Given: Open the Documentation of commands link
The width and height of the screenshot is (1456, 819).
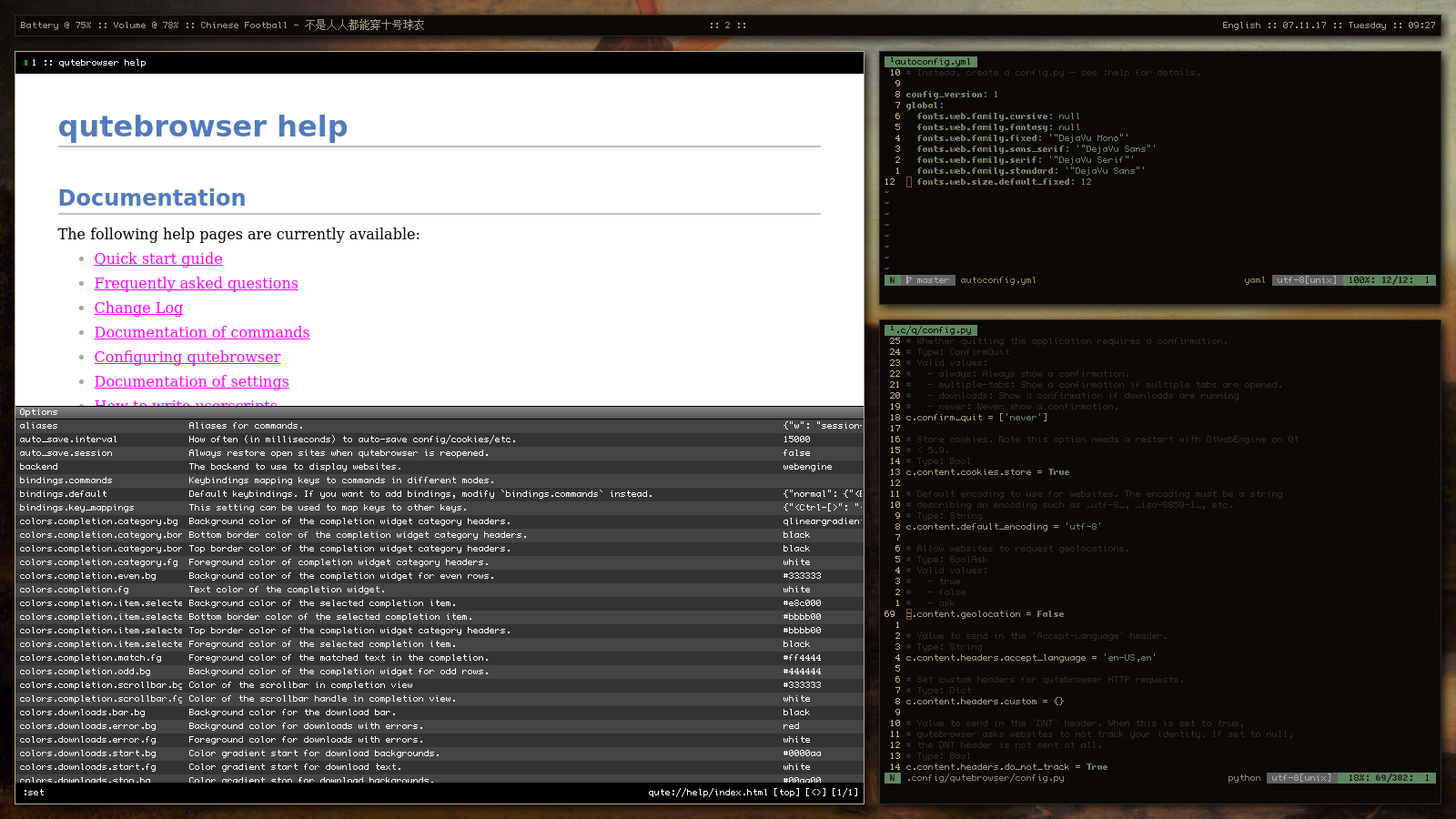Looking at the screenshot, I should coord(202,332).
